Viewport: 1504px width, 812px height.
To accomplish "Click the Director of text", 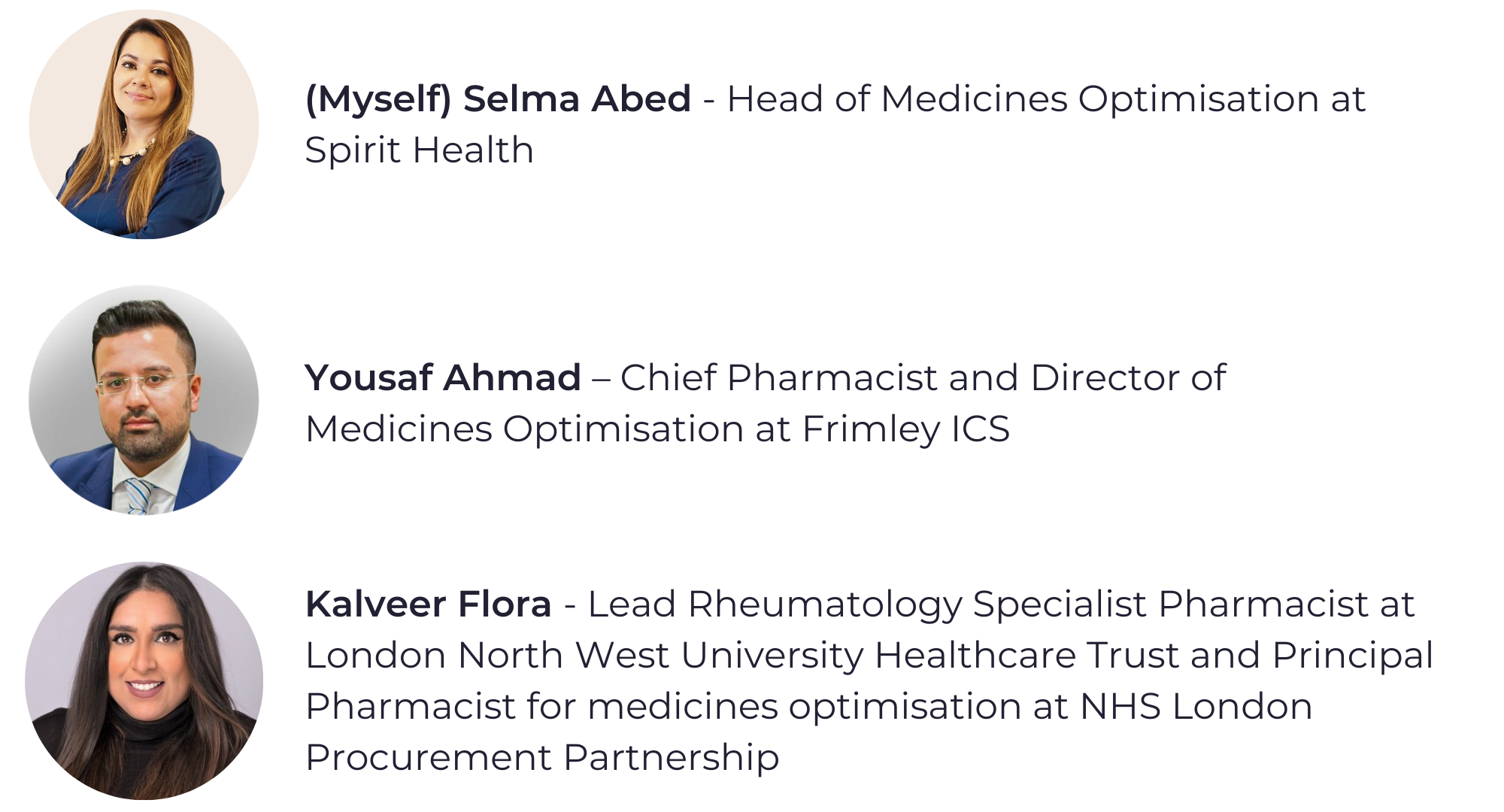I will pos(1129,377).
